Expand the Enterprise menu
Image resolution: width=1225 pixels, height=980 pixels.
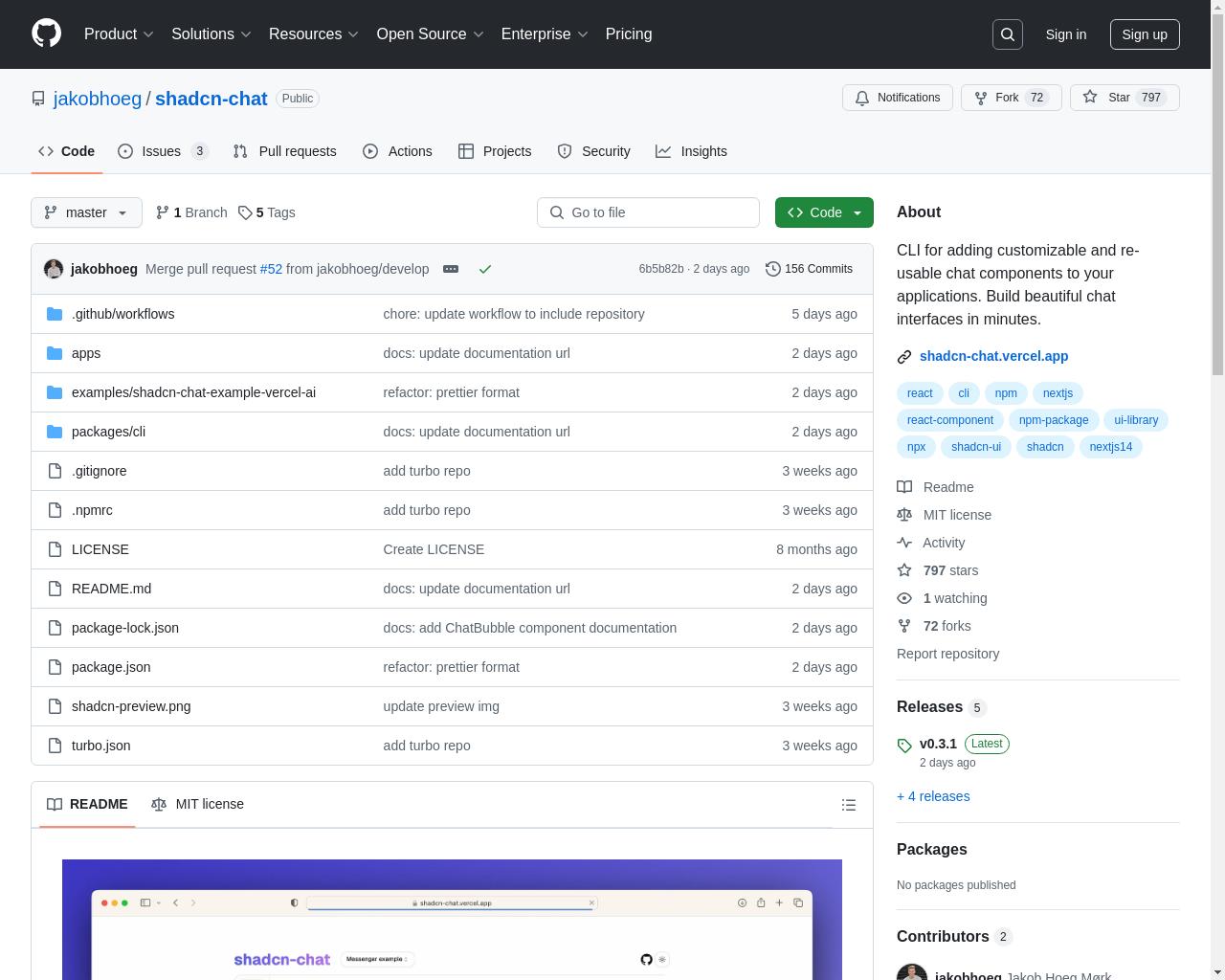[545, 34]
